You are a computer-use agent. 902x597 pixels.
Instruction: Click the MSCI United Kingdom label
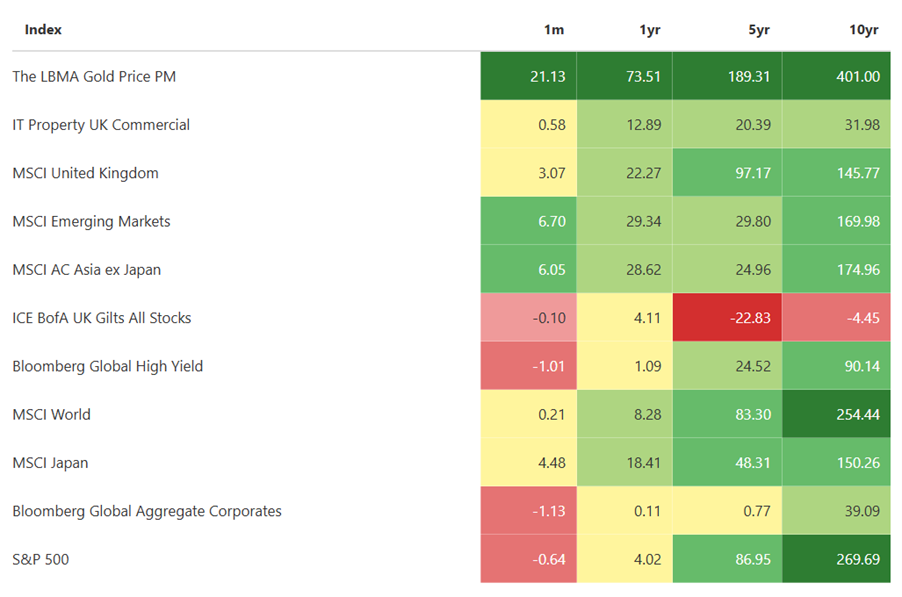click(85, 173)
